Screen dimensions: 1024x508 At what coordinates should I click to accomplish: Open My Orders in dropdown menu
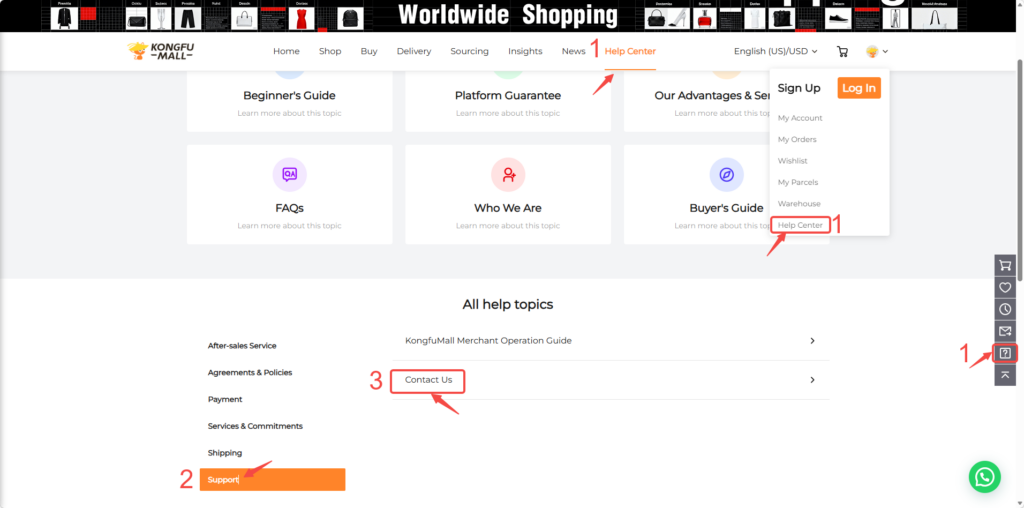797,140
